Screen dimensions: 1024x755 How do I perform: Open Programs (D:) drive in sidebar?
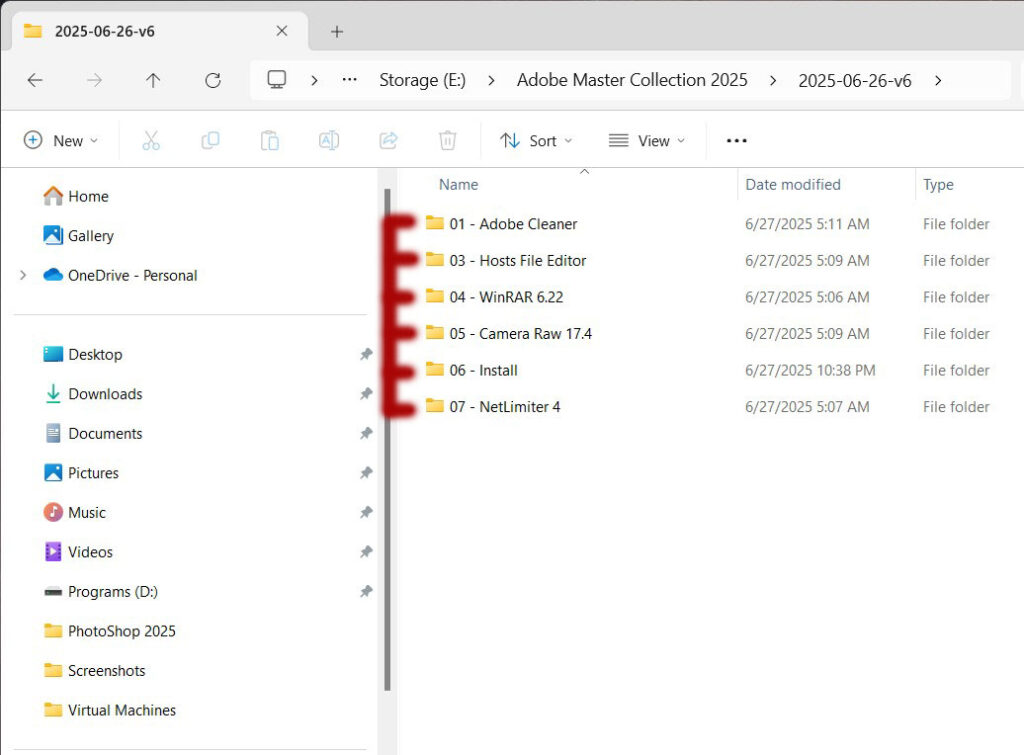(x=101, y=591)
